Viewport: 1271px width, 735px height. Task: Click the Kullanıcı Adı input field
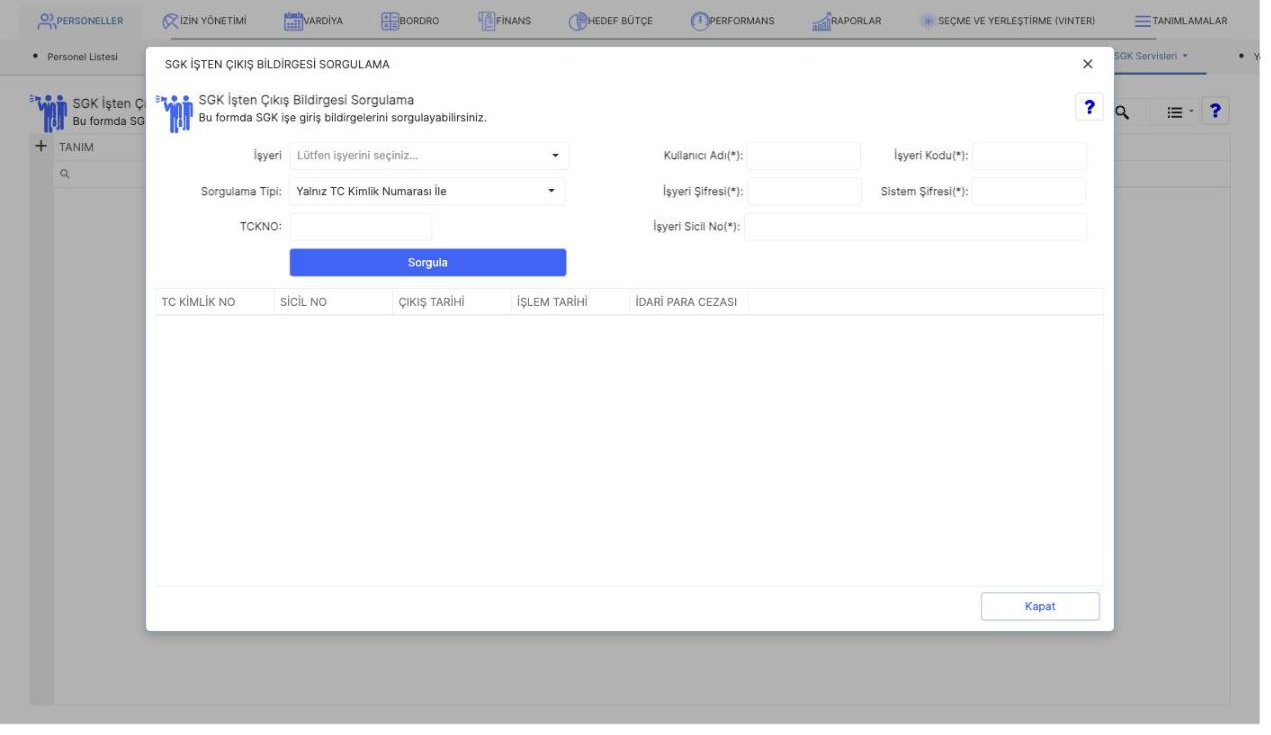(804, 156)
